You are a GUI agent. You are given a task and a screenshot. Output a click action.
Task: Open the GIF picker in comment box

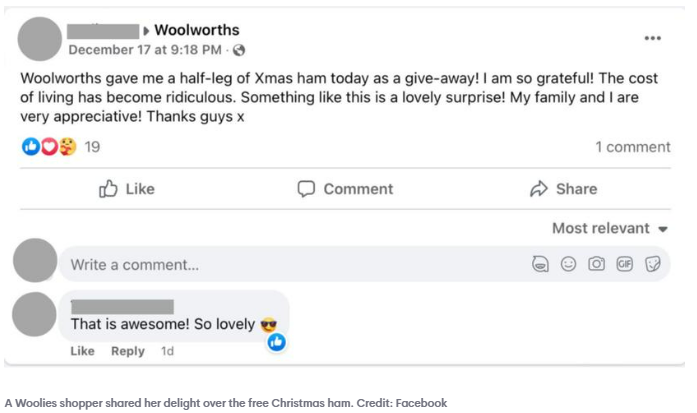[x=625, y=265]
